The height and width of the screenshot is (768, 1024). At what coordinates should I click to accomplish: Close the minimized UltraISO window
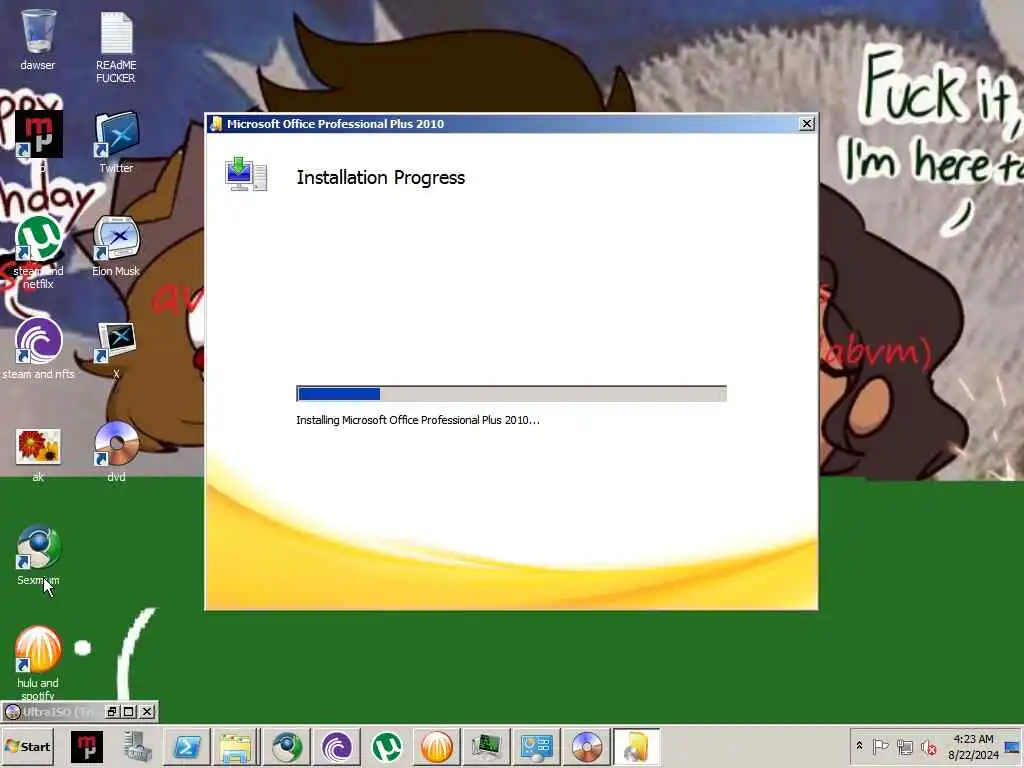(147, 711)
